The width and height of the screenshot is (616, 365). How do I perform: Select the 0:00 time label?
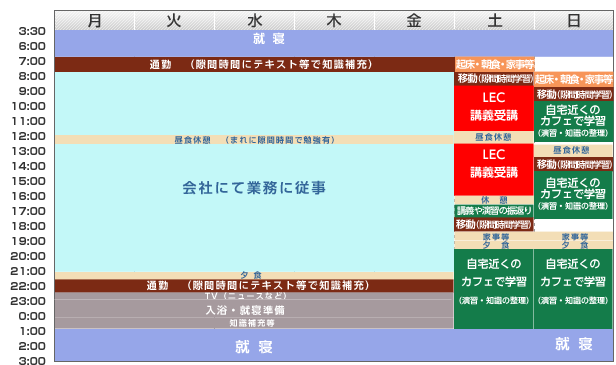point(32,316)
